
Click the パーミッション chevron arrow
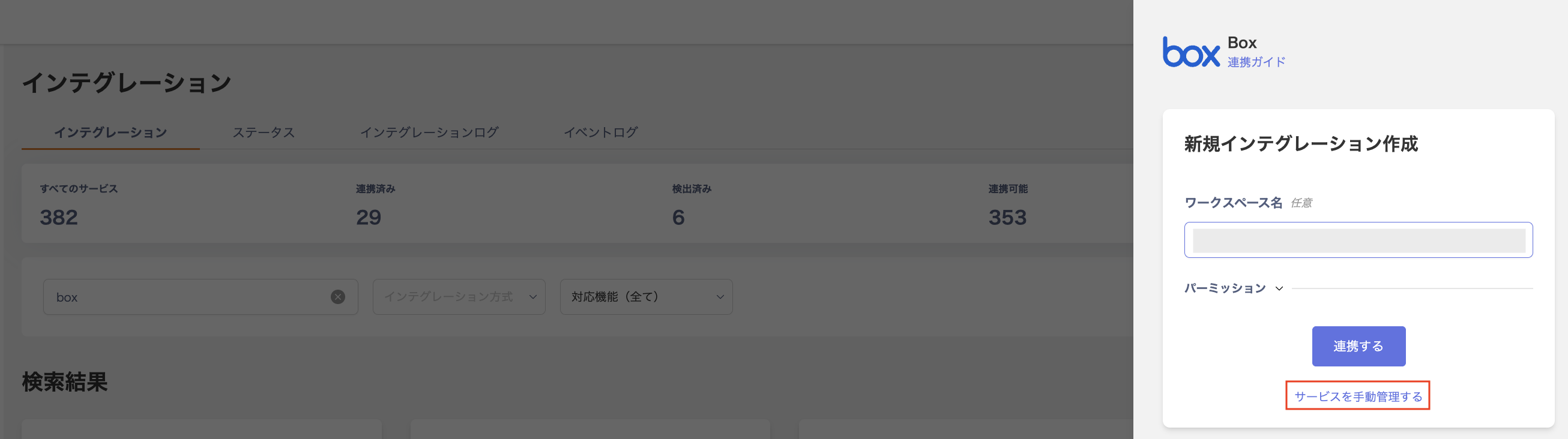(1279, 288)
